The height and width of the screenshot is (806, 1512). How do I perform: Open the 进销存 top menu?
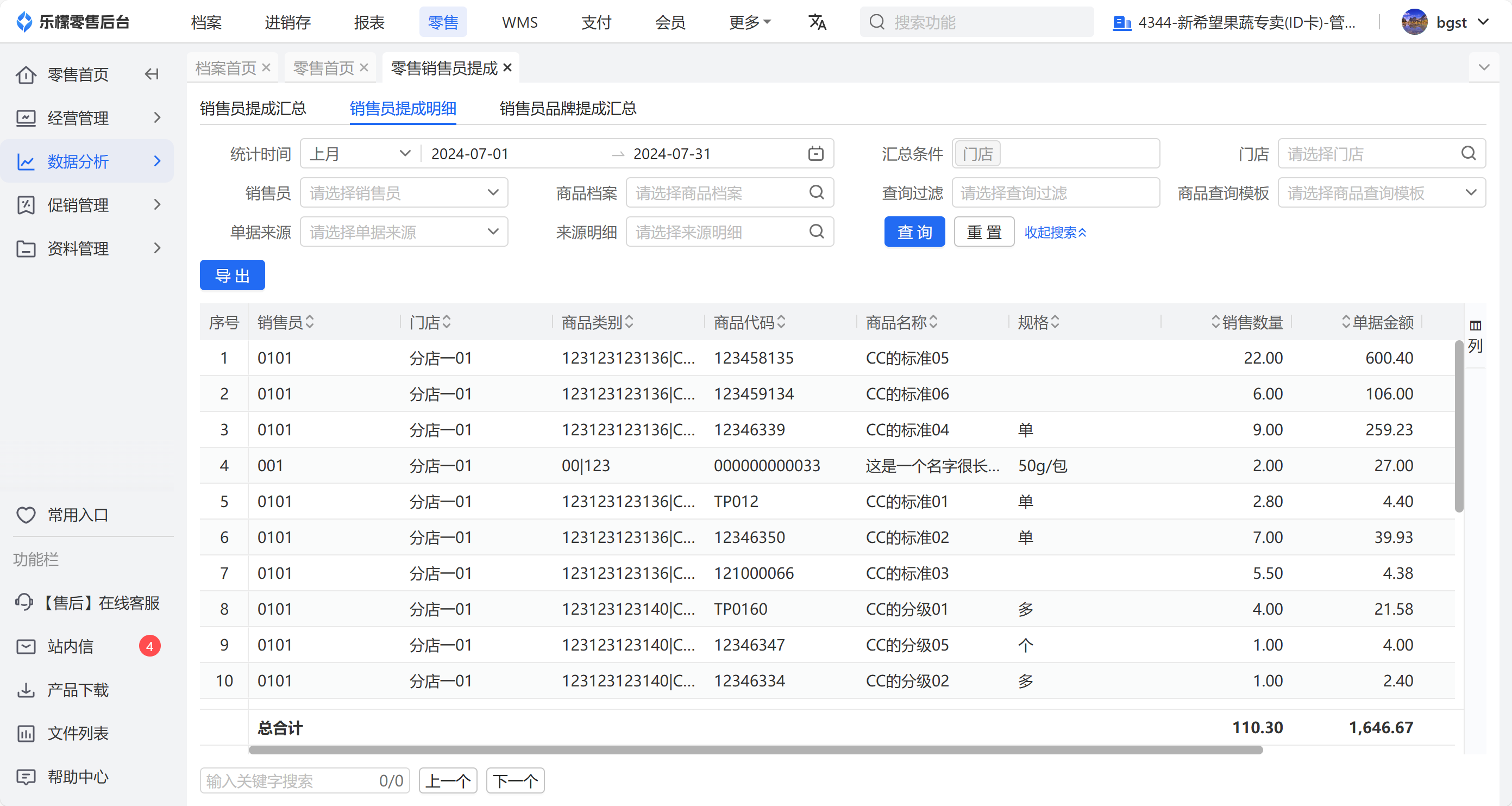(x=287, y=22)
